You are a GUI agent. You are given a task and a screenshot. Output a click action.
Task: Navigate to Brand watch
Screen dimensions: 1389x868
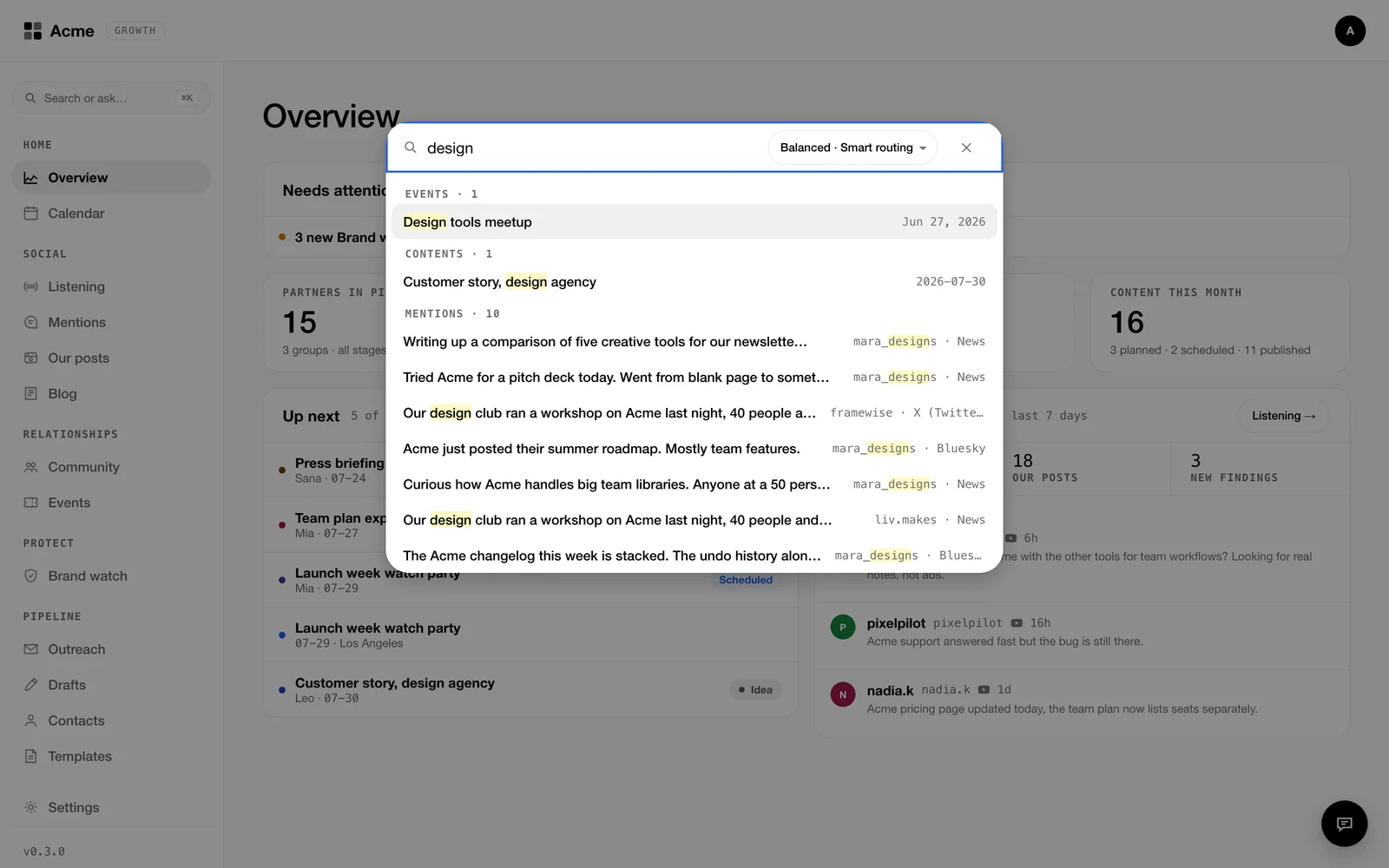tap(111, 575)
